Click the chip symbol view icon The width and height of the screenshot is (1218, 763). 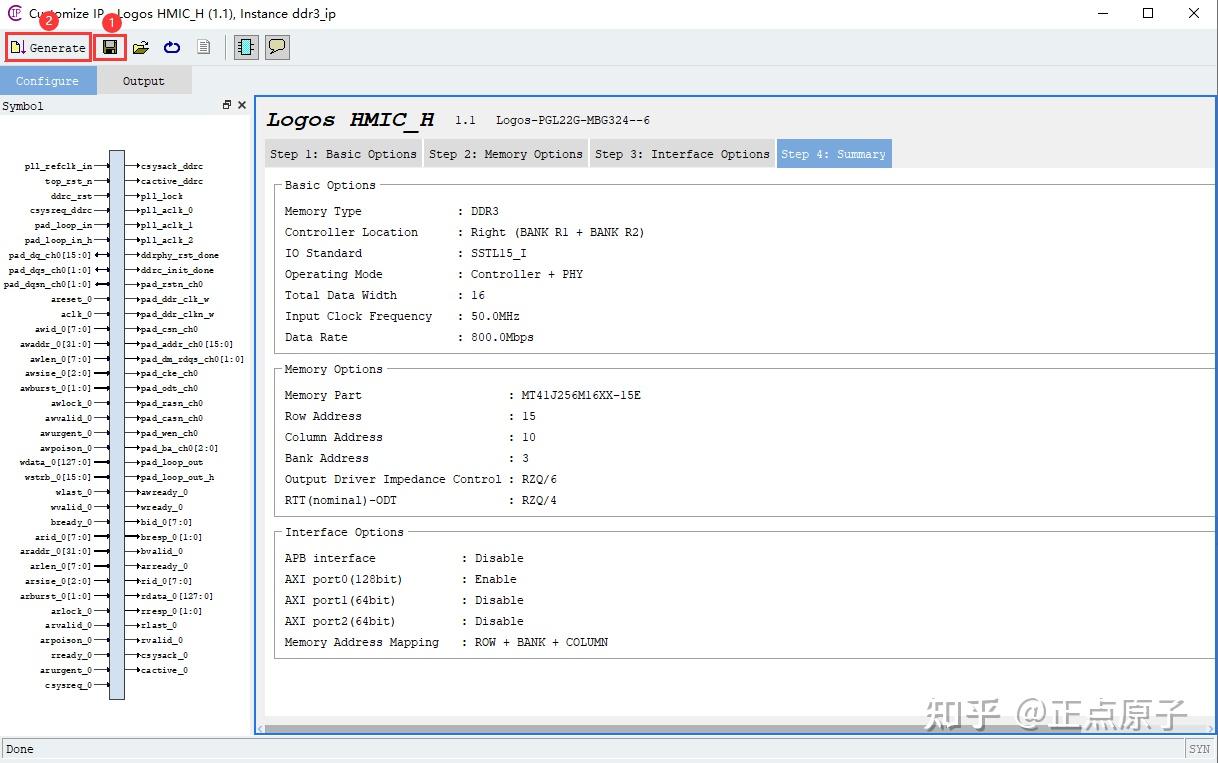(x=245, y=46)
